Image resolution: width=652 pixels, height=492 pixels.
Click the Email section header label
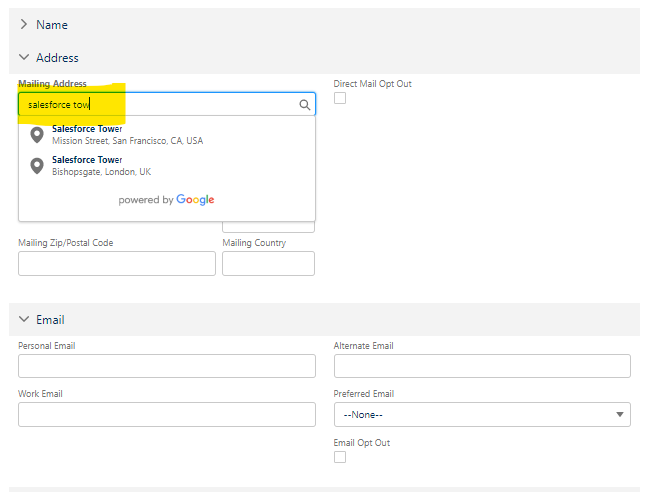click(50, 320)
